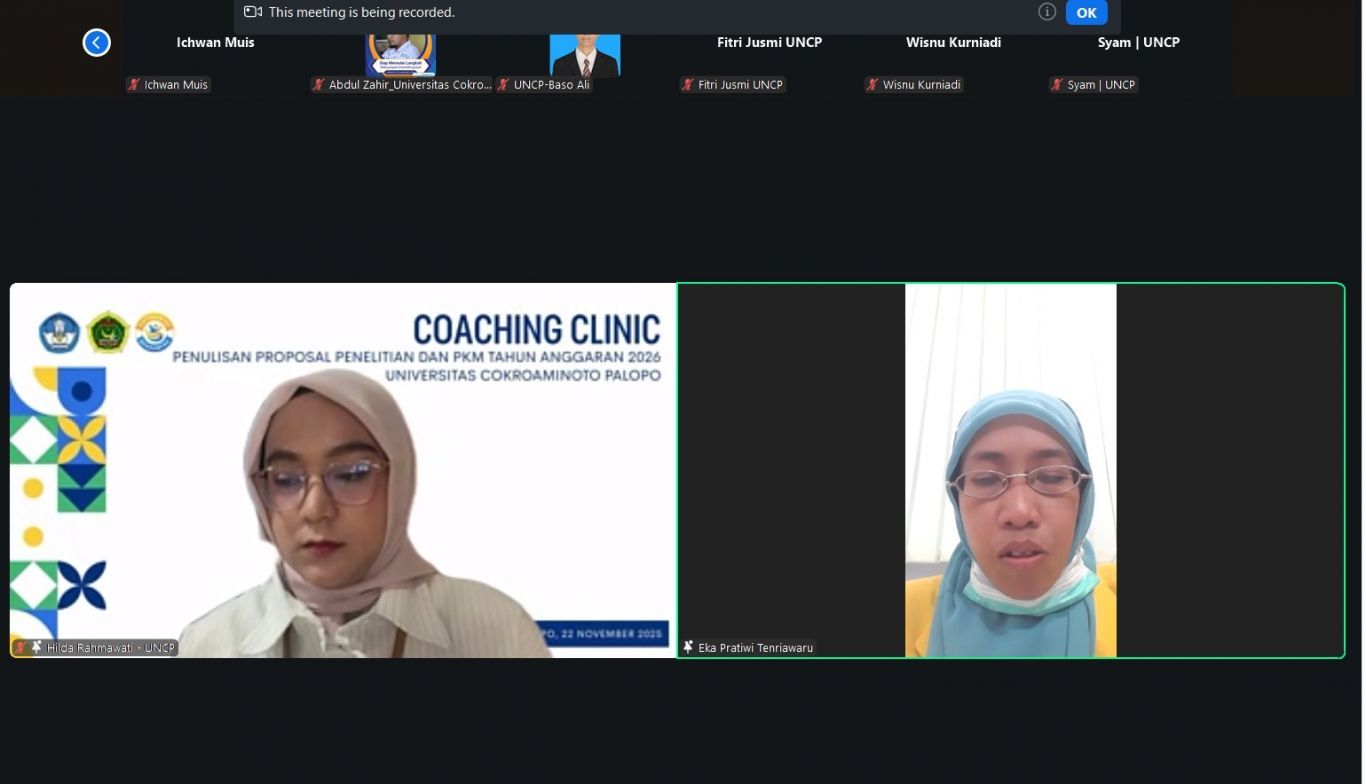This screenshot has height=784, width=1366.
Task: Click the pin icon on Eka Pratiwi Tenriawaru's tile
Action: [x=688, y=647]
